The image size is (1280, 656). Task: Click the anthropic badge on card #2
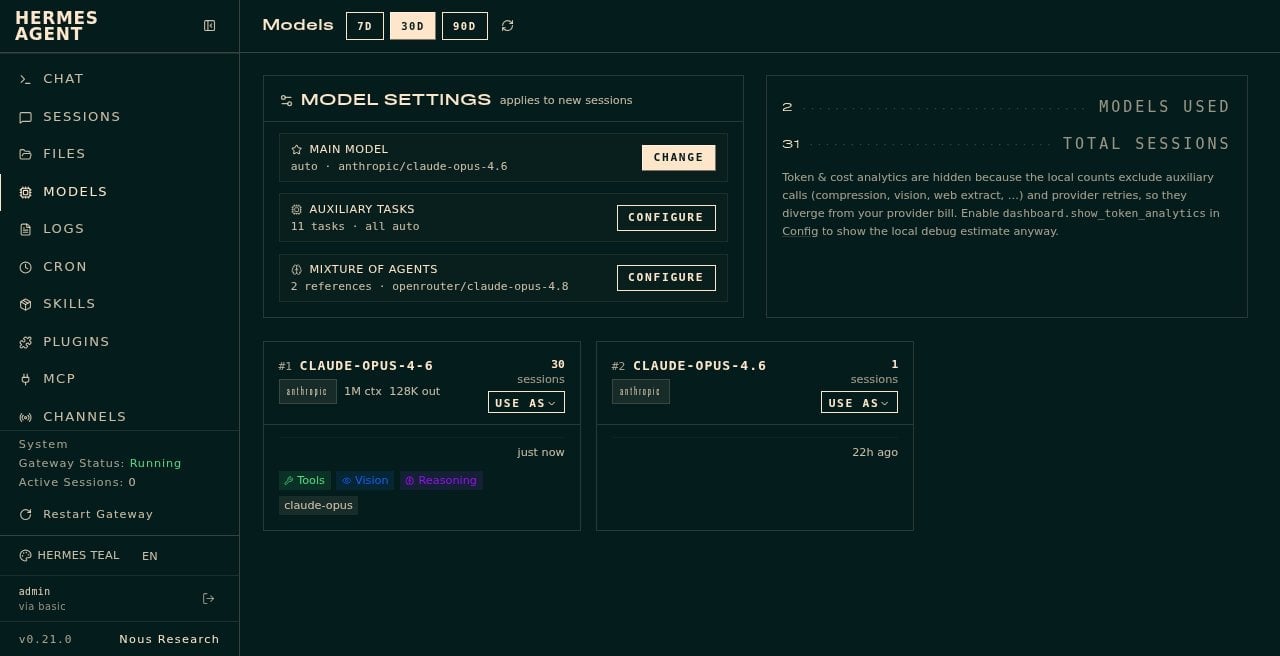640,391
